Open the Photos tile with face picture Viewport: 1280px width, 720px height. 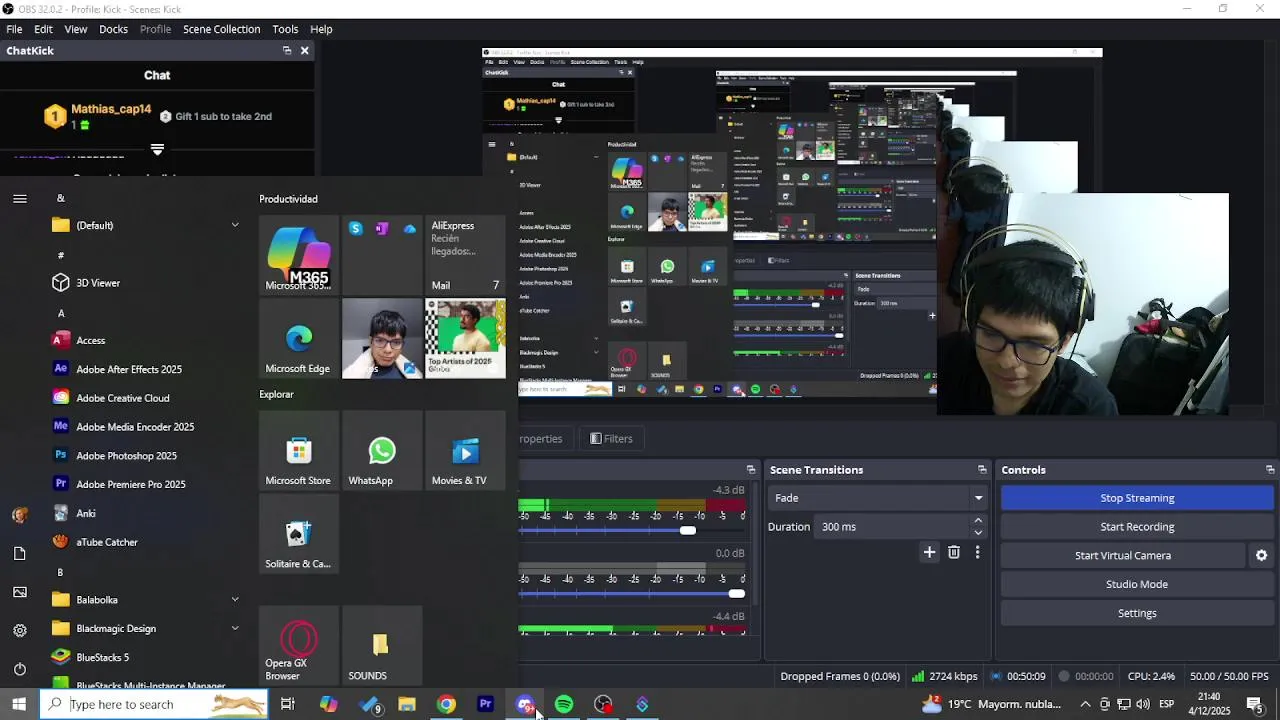tap(382, 338)
